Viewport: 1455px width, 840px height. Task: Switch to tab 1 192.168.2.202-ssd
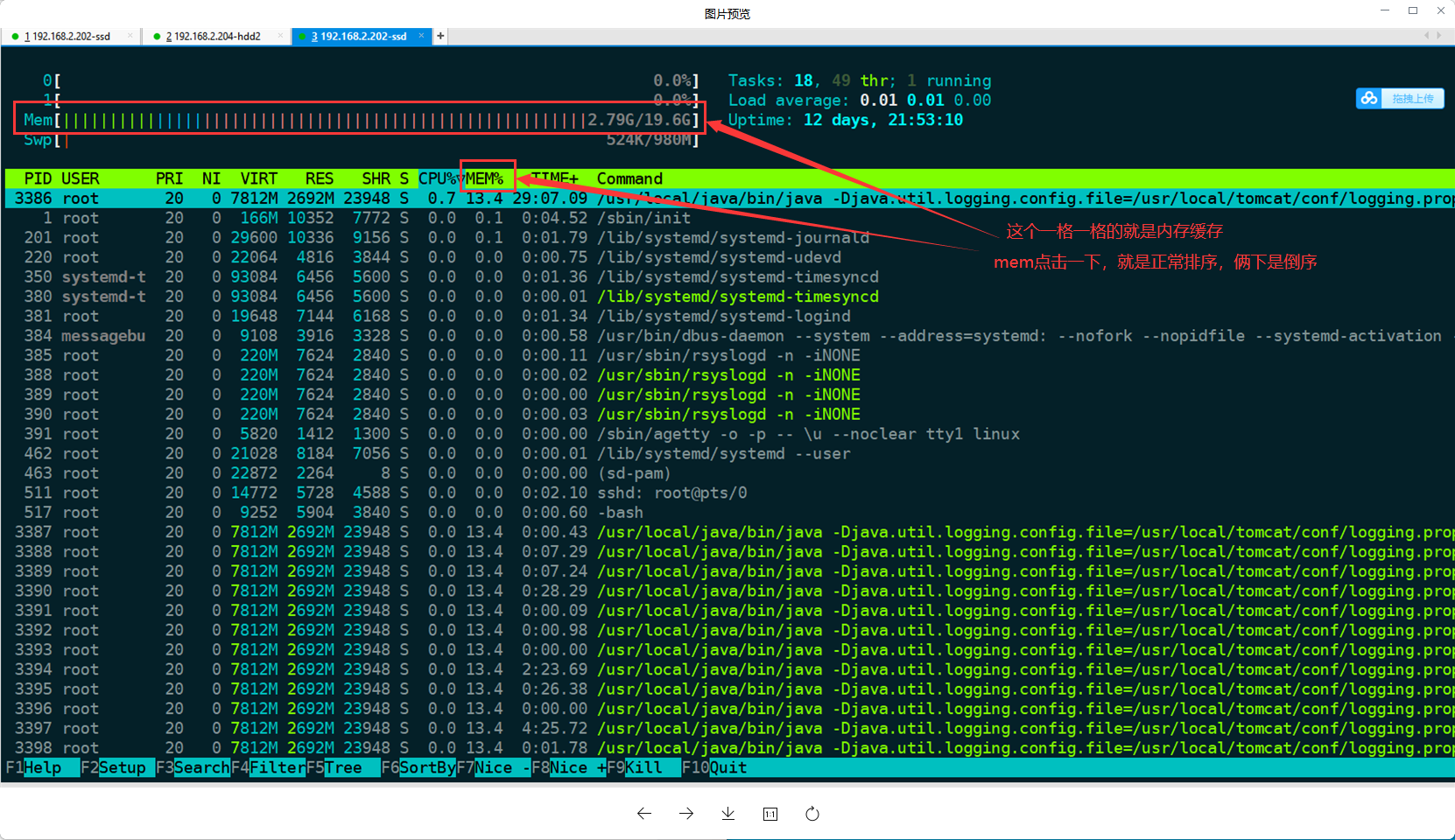coord(68,36)
